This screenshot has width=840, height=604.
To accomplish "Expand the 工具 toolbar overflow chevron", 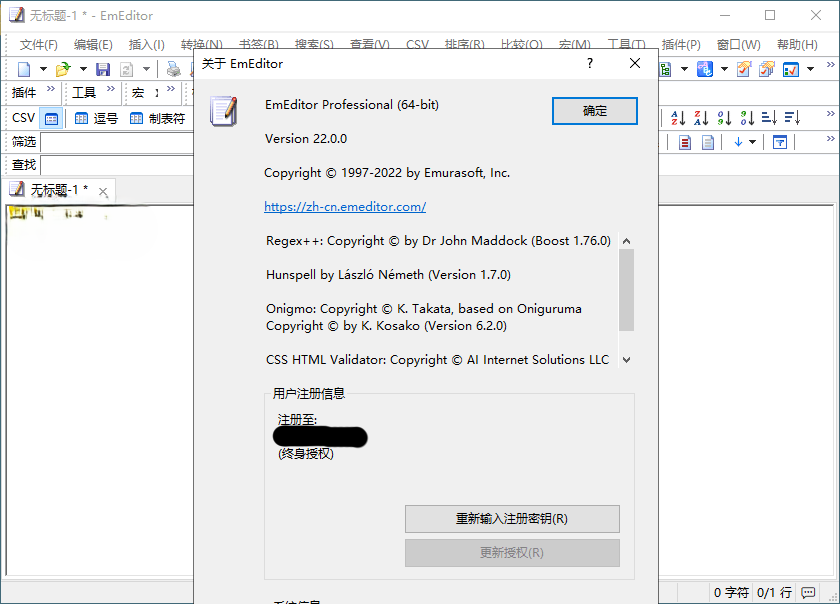I will click(111, 88).
